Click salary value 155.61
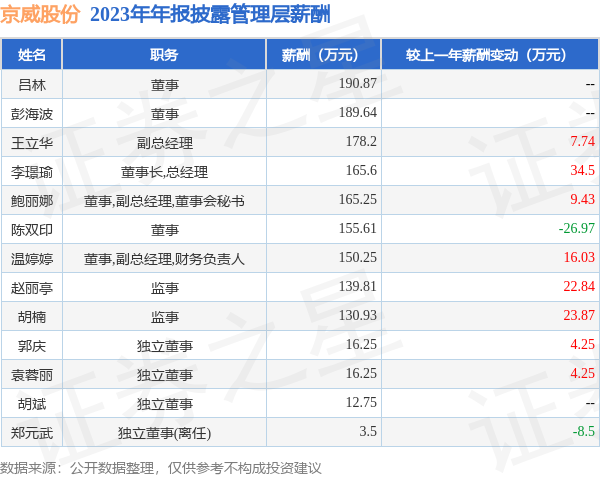Image resolution: width=600 pixels, height=477 pixels. point(358,228)
